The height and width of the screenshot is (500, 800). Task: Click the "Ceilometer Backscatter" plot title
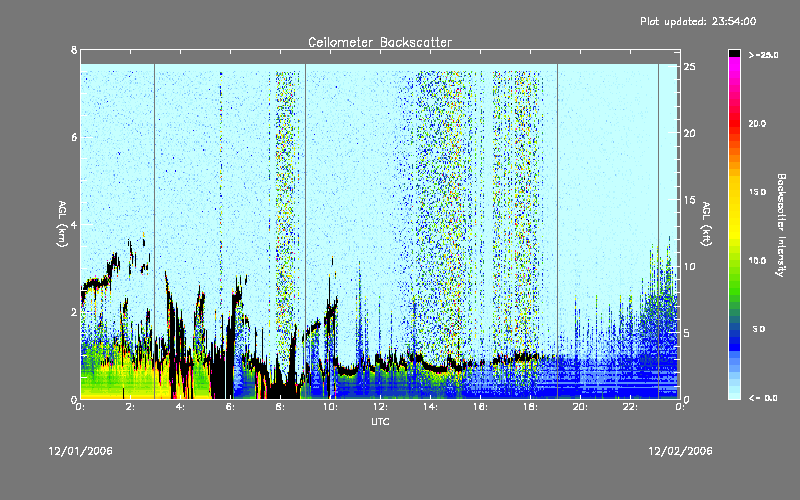tap(380, 42)
